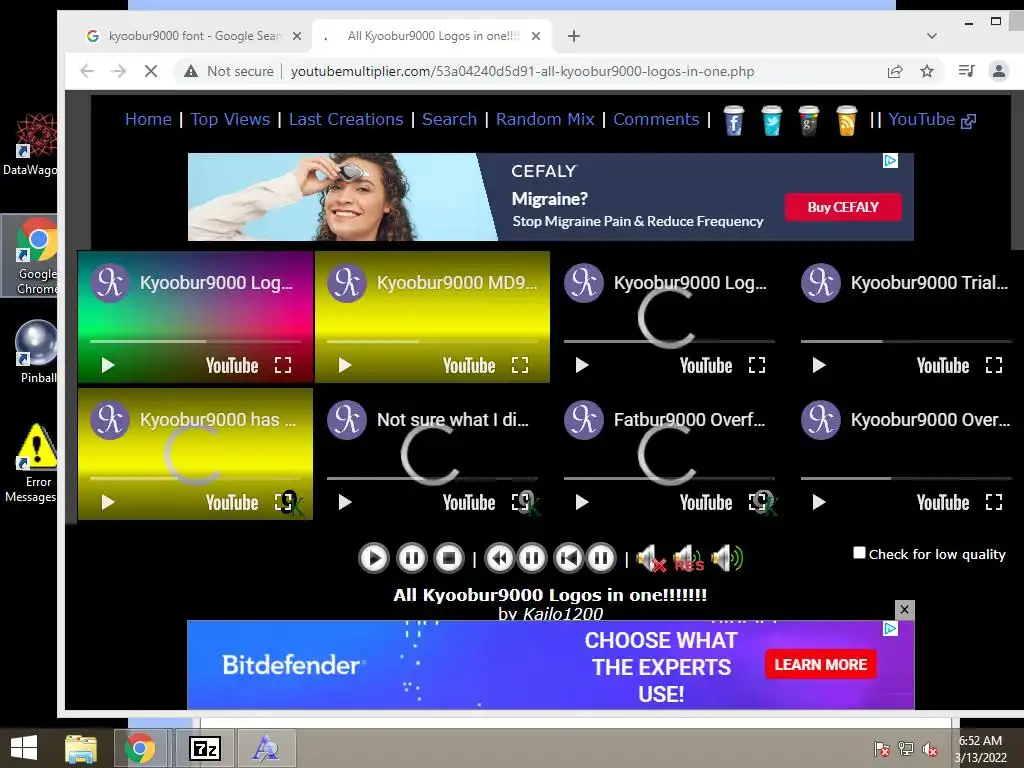Fullscreen the Kyoobur9000 Over... video
The height and width of the screenshot is (768, 1024).
coord(994,502)
